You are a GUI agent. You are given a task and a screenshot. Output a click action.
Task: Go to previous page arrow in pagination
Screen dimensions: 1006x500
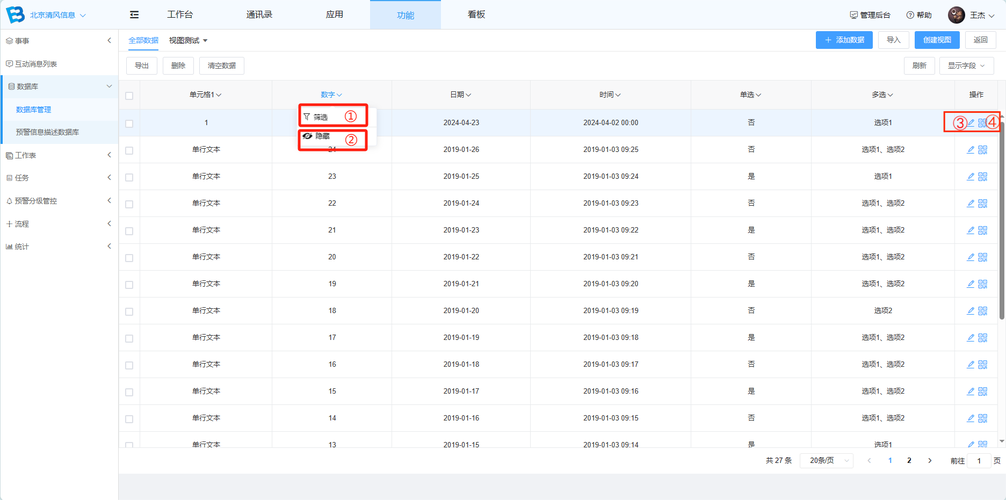(x=869, y=461)
